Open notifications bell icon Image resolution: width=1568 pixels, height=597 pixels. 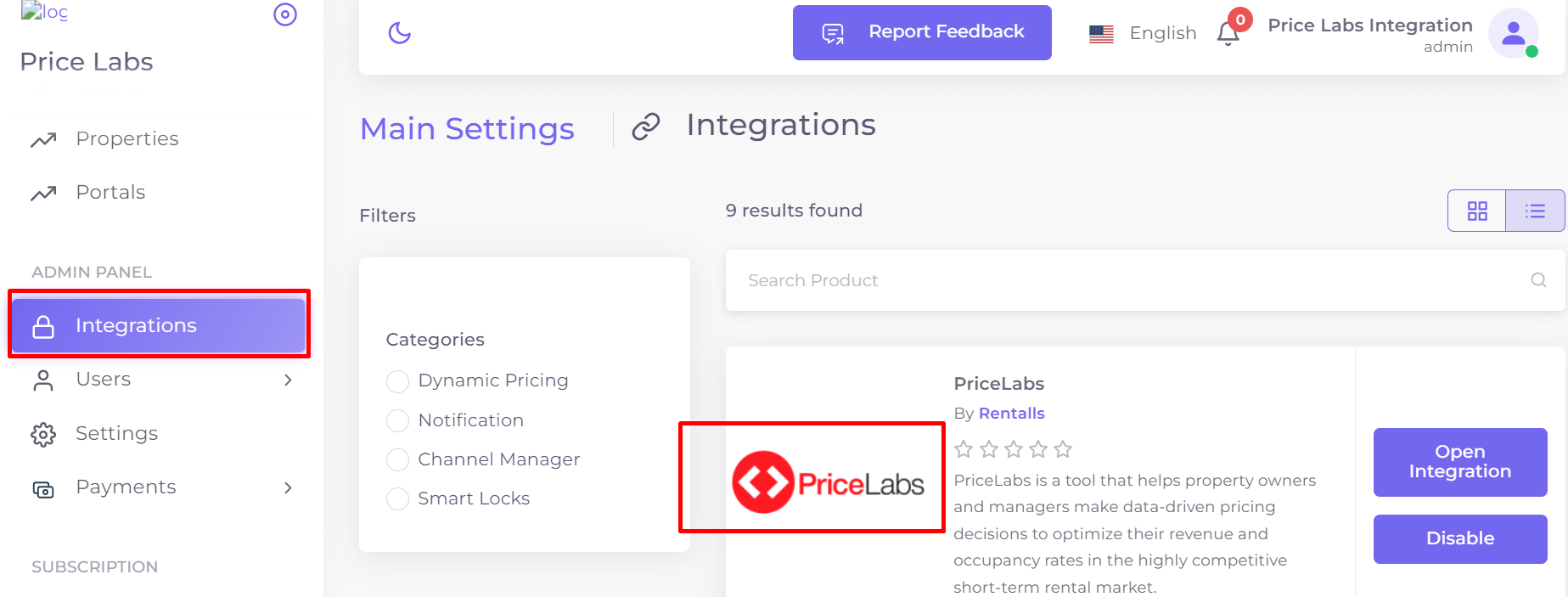click(1228, 33)
